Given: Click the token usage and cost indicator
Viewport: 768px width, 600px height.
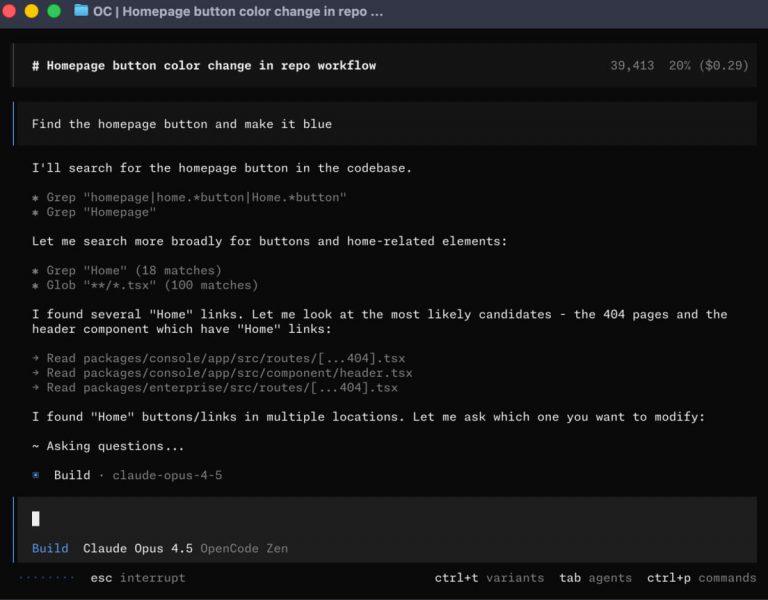Looking at the screenshot, I should 679,65.
